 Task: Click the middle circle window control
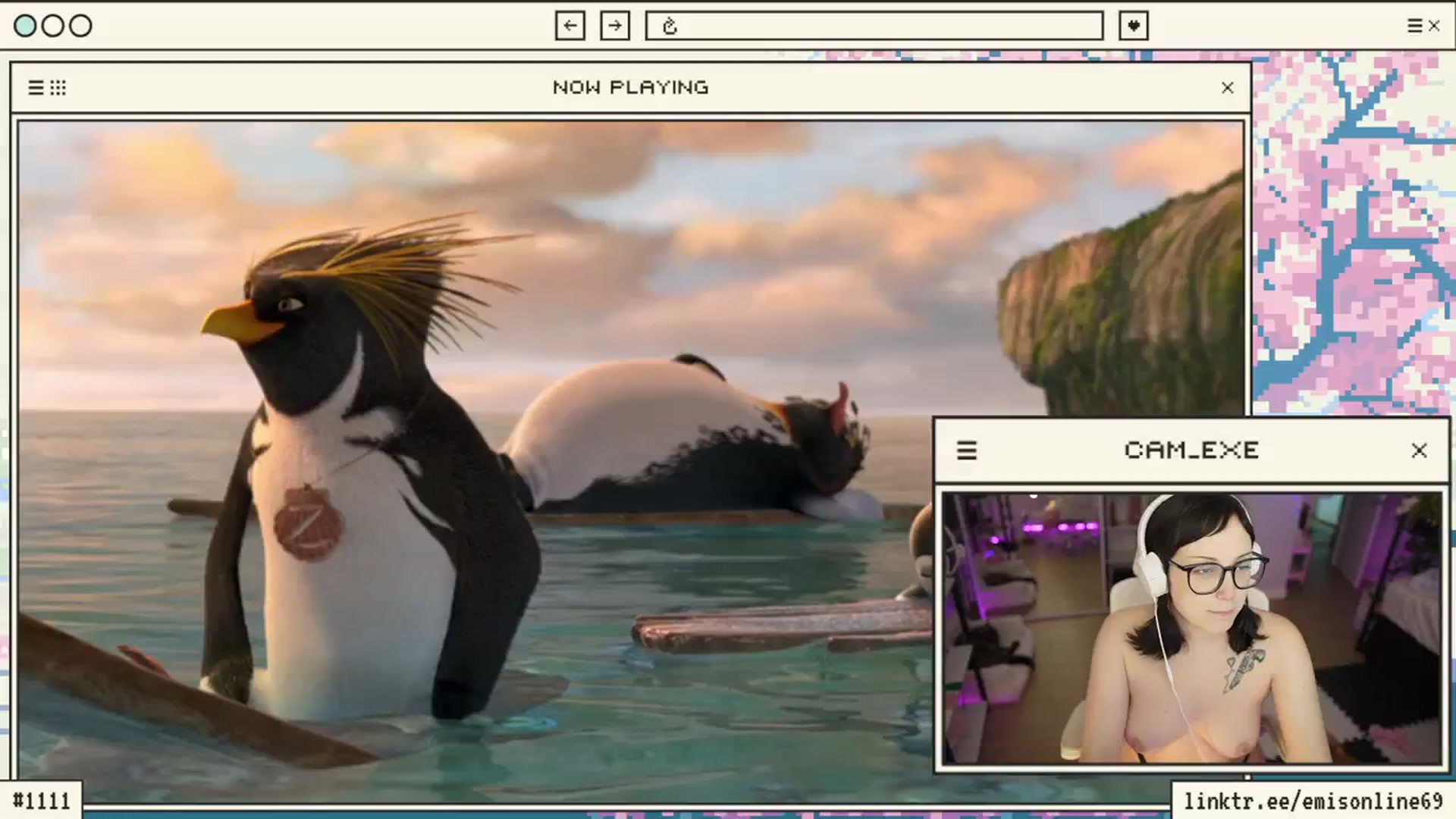tap(53, 26)
